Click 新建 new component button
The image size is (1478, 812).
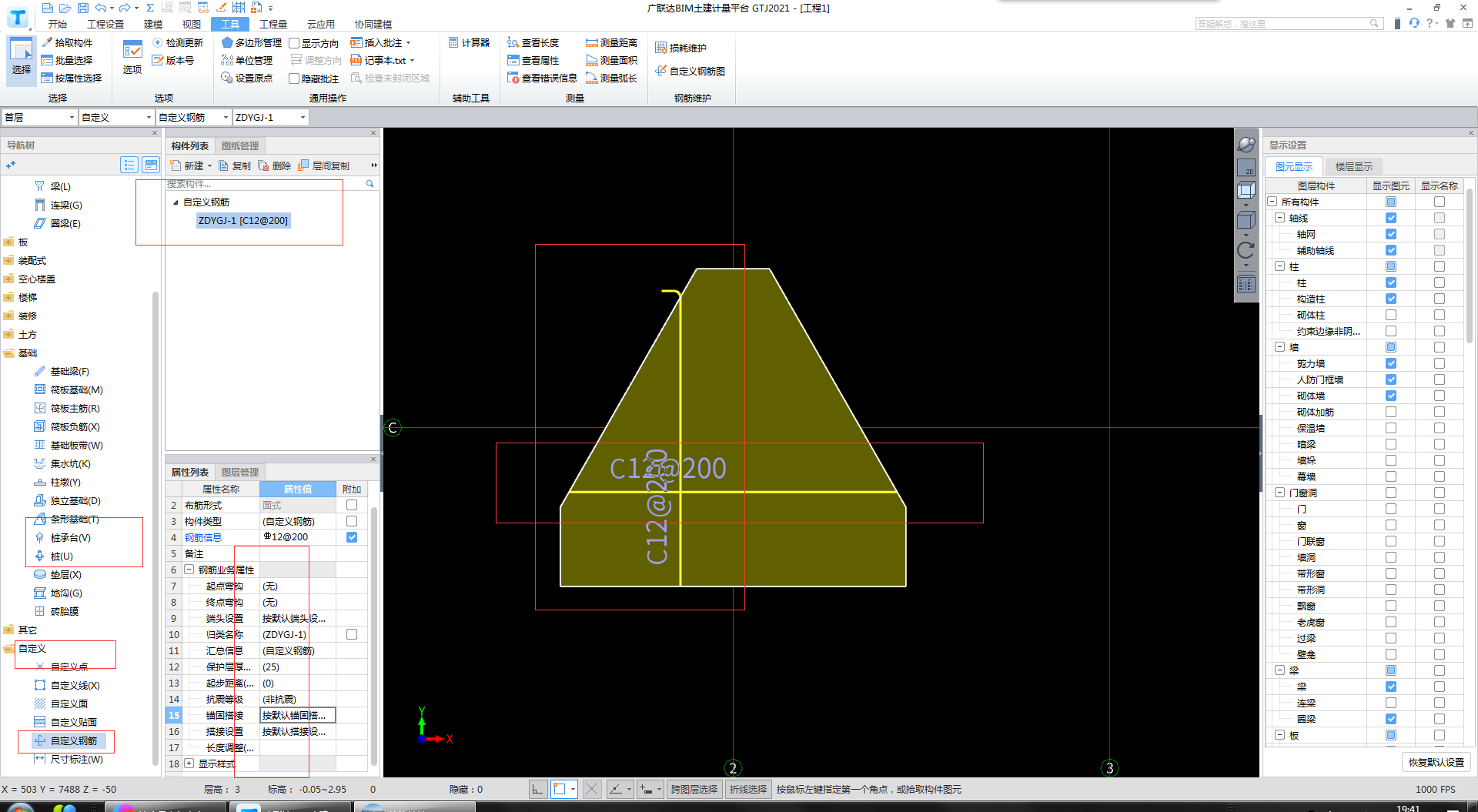coord(190,165)
